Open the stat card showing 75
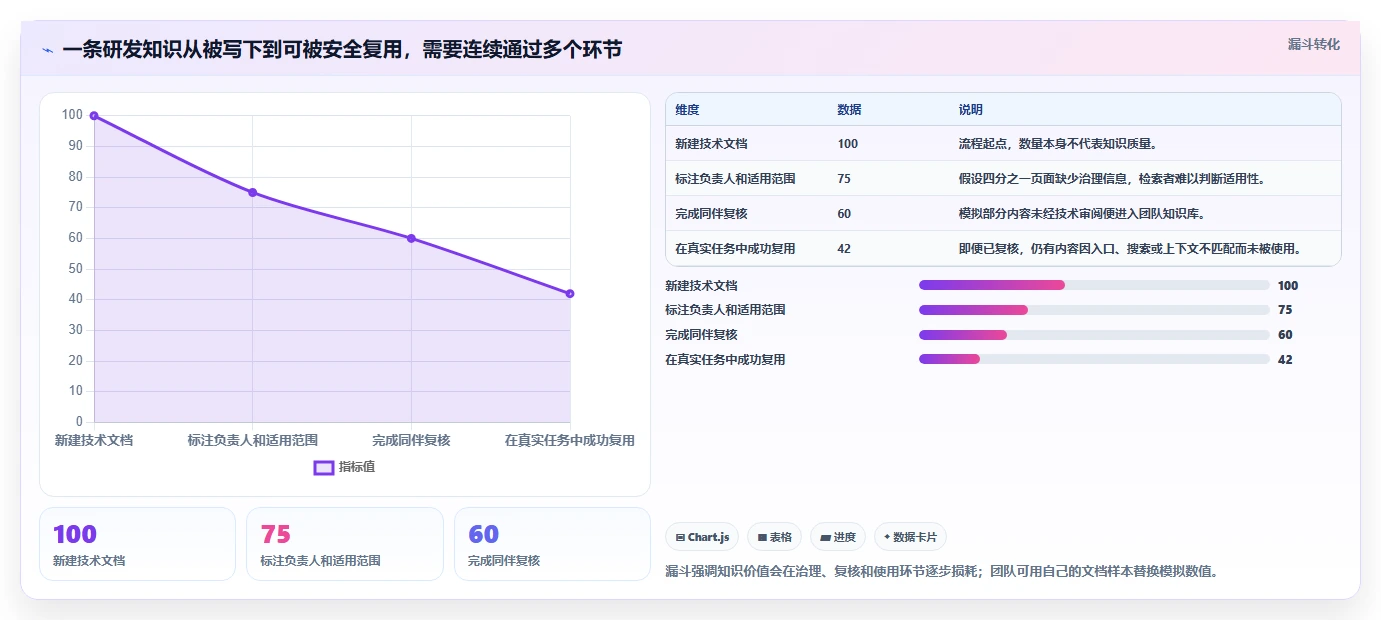Screen dimensions: 1381x620 344,544
